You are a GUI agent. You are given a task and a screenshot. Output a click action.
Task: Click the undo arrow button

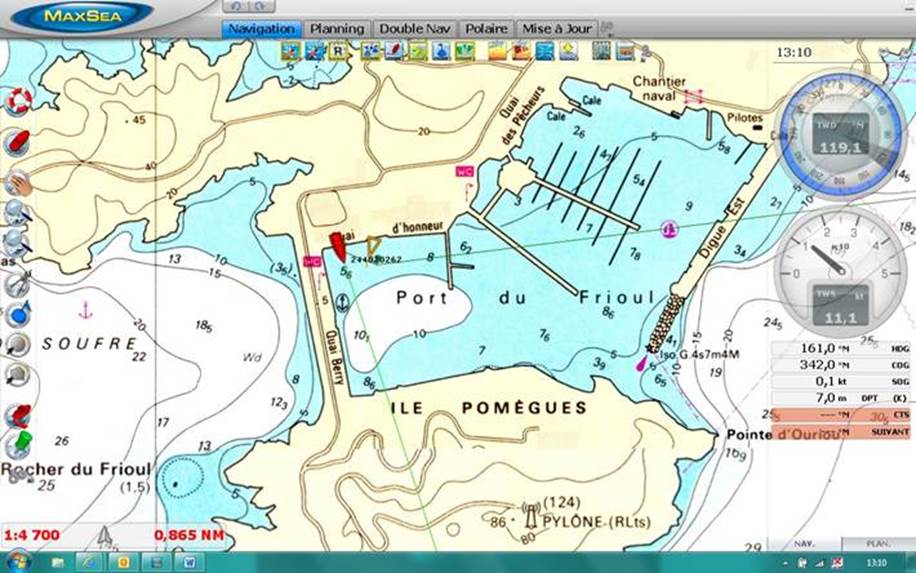pyautogui.click(x=236, y=7)
